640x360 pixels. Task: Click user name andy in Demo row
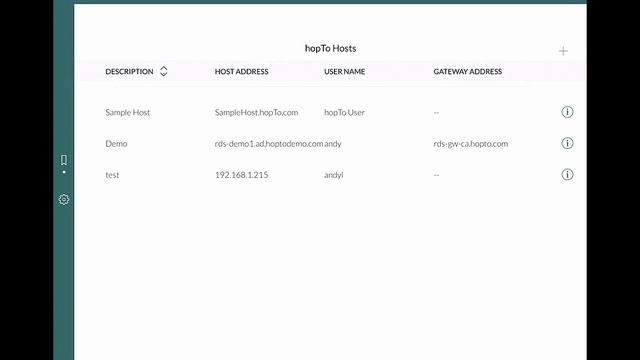(x=333, y=144)
